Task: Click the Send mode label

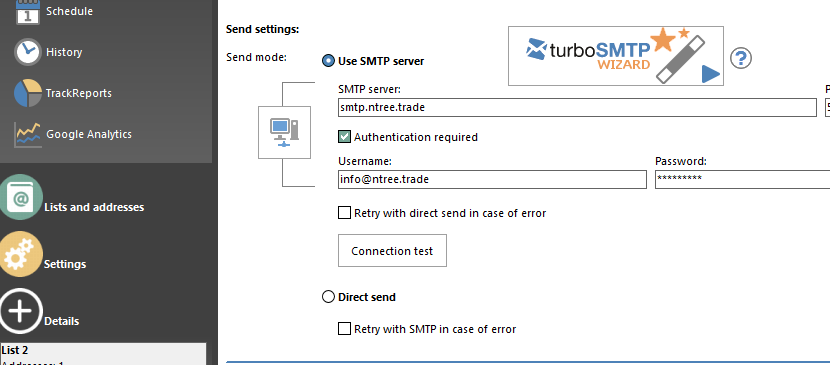Action: (x=256, y=57)
